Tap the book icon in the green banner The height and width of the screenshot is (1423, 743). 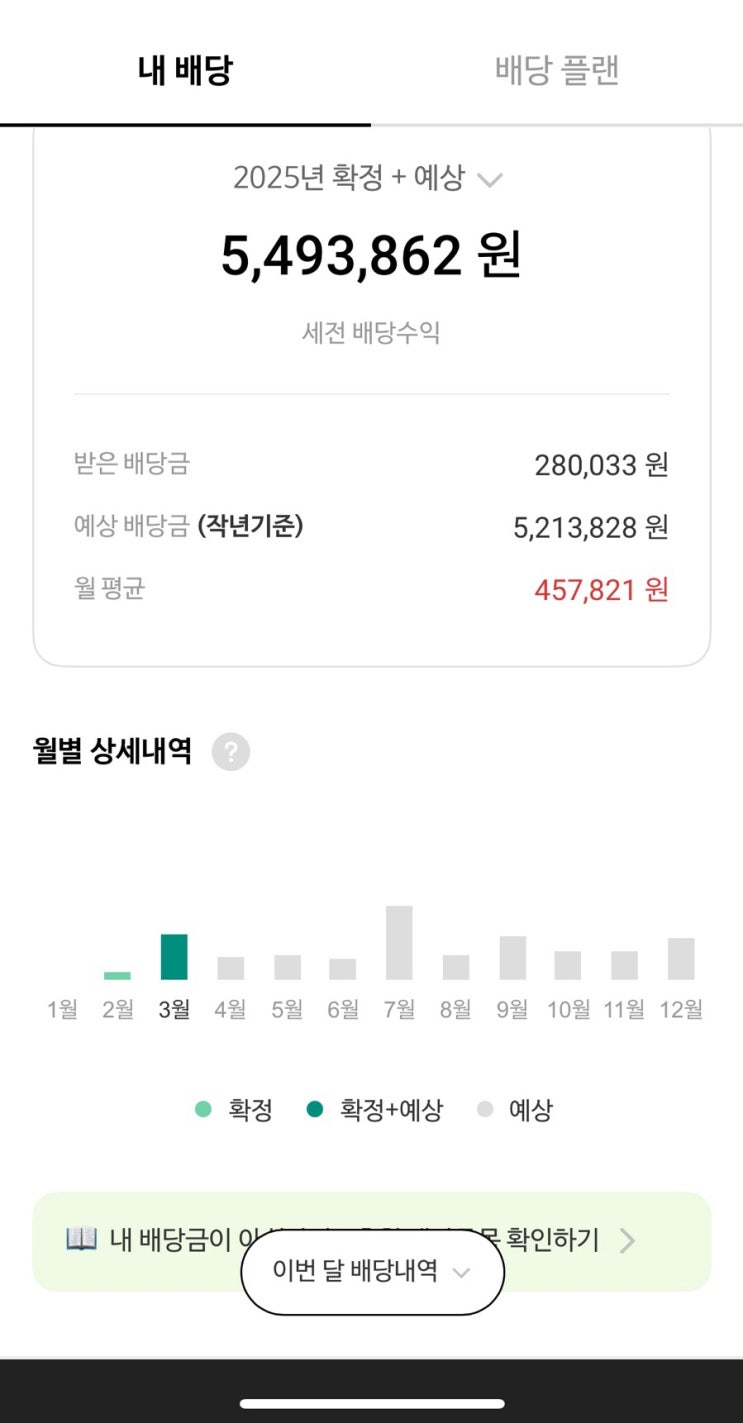point(81,1240)
